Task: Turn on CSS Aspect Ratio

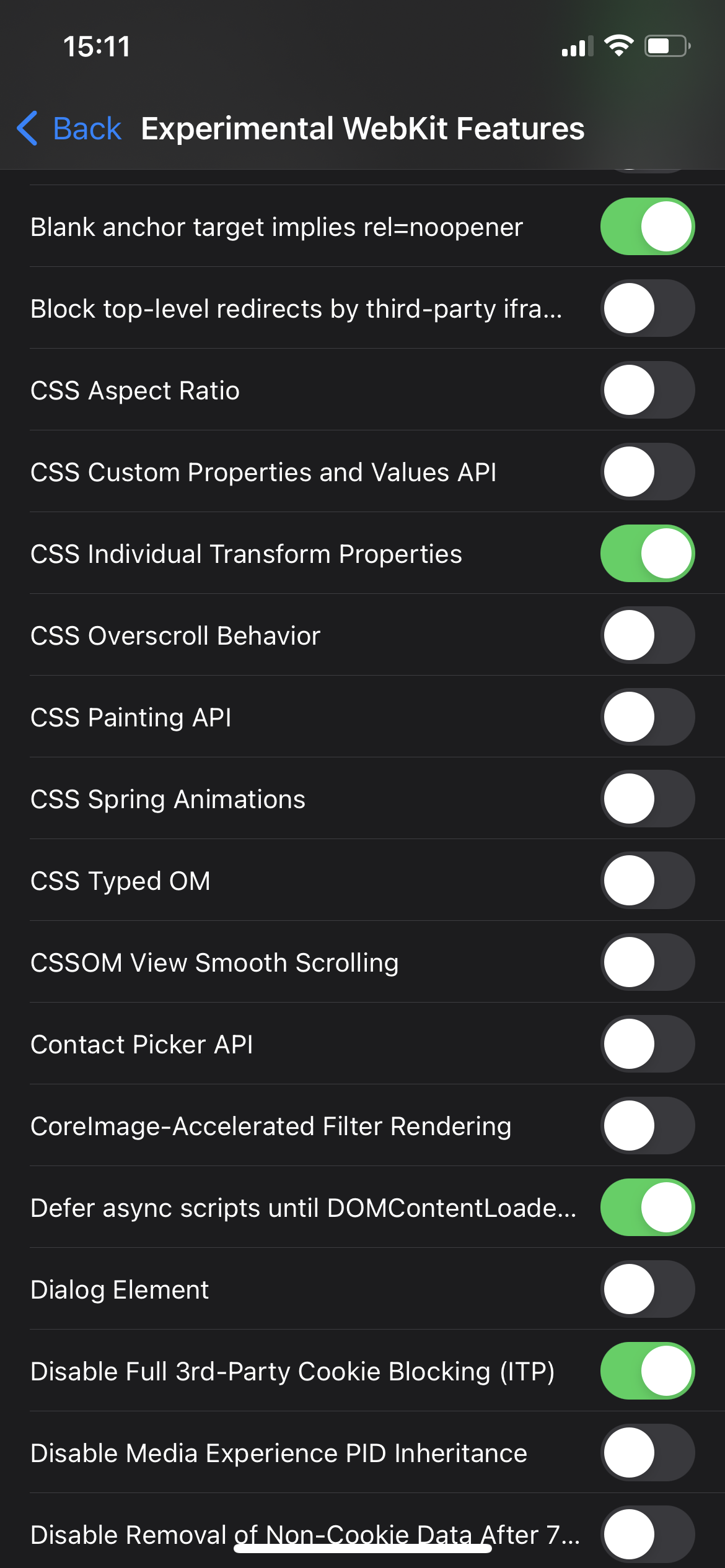Action: [647, 390]
